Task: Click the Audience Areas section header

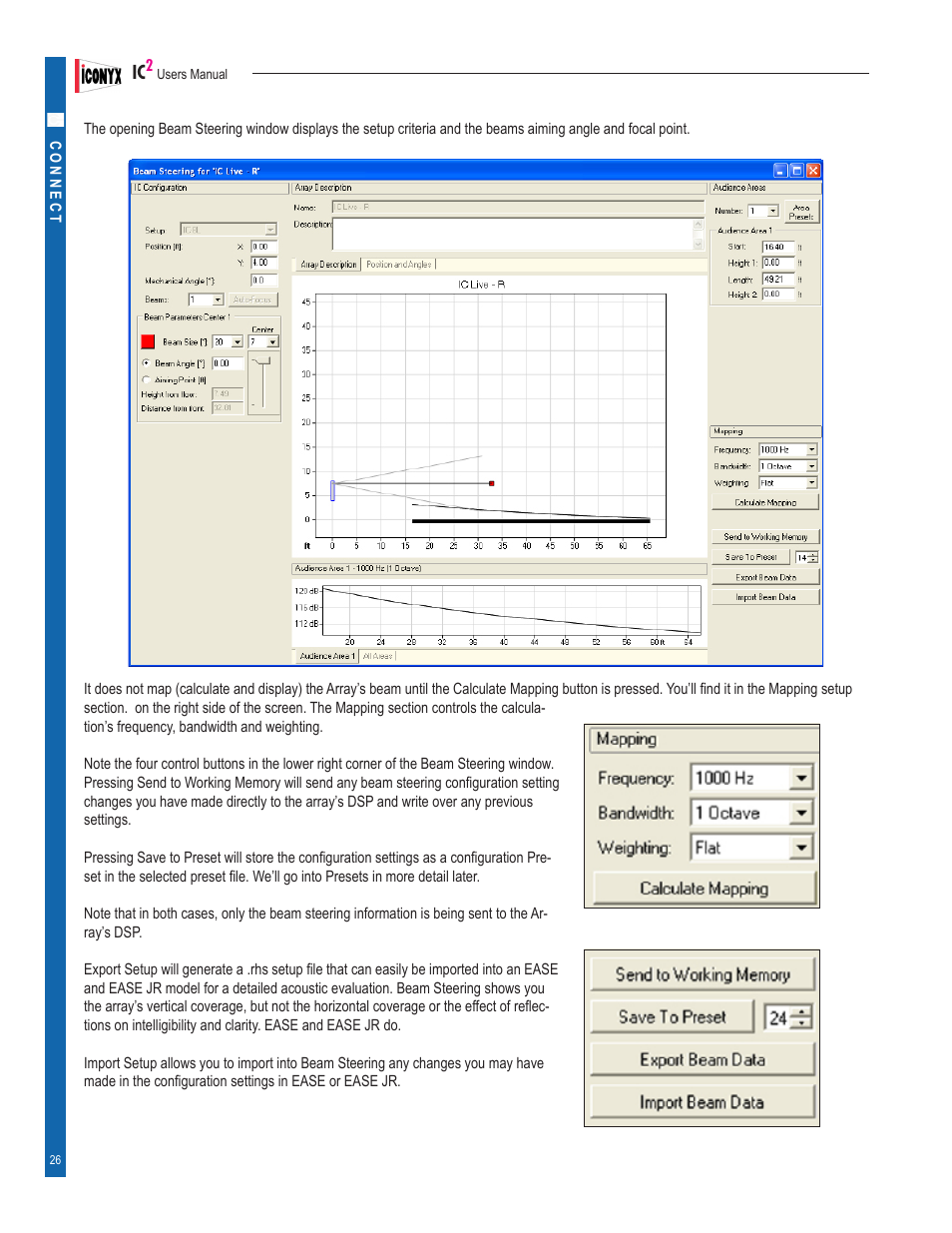Action: coord(765,188)
